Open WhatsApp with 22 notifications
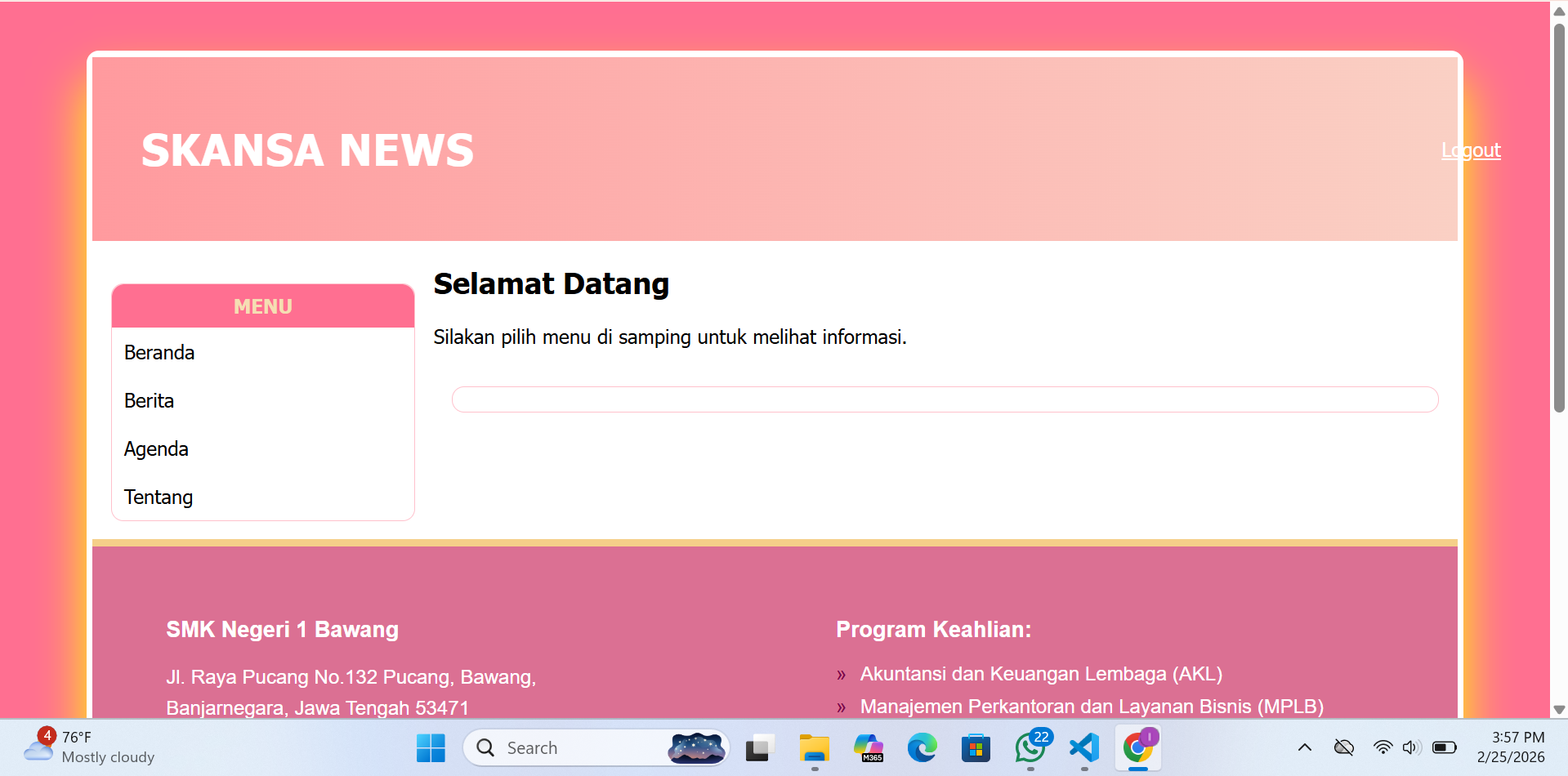1568x776 pixels. (1031, 747)
